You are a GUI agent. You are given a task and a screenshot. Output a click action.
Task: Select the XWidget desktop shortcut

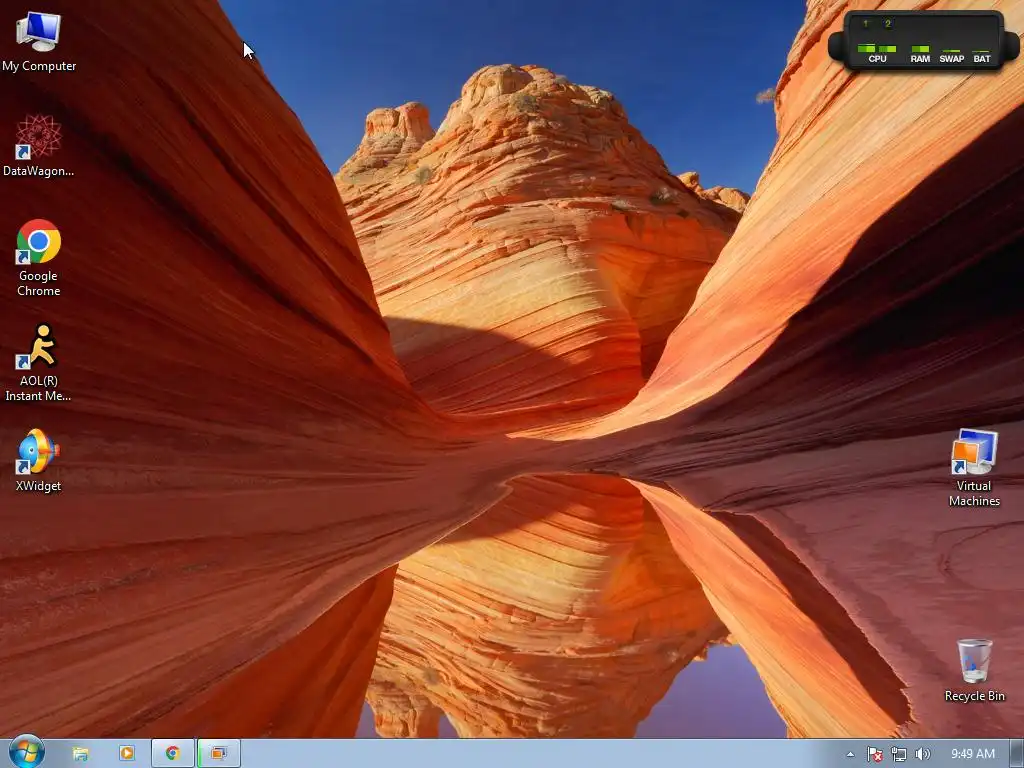pyautogui.click(x=39, y=460)
